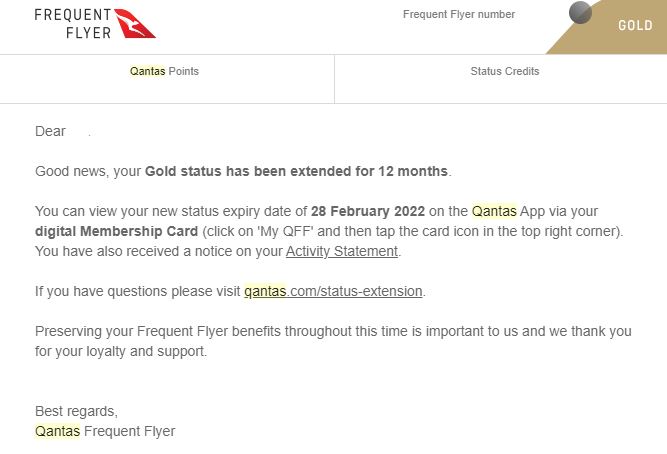Click the FREQUENT FLYER wordmark
667x454 pixels.
tap(70, 23)
